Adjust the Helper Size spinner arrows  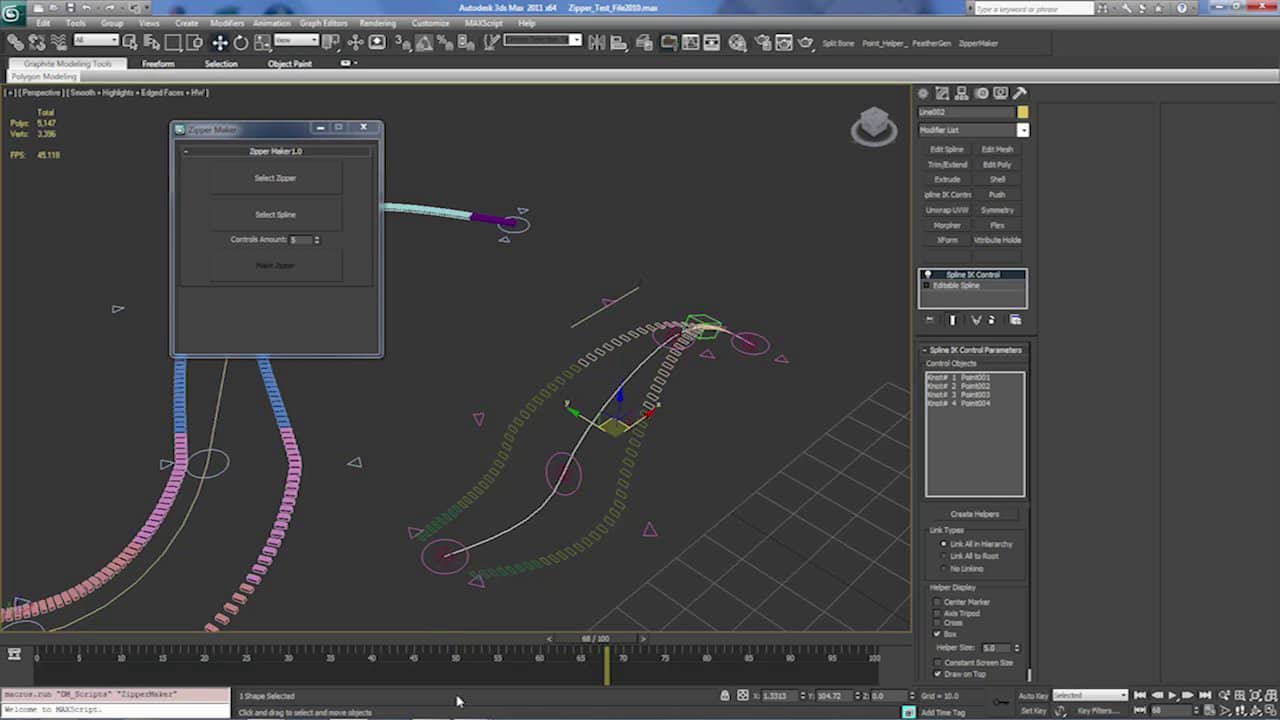1017,648
